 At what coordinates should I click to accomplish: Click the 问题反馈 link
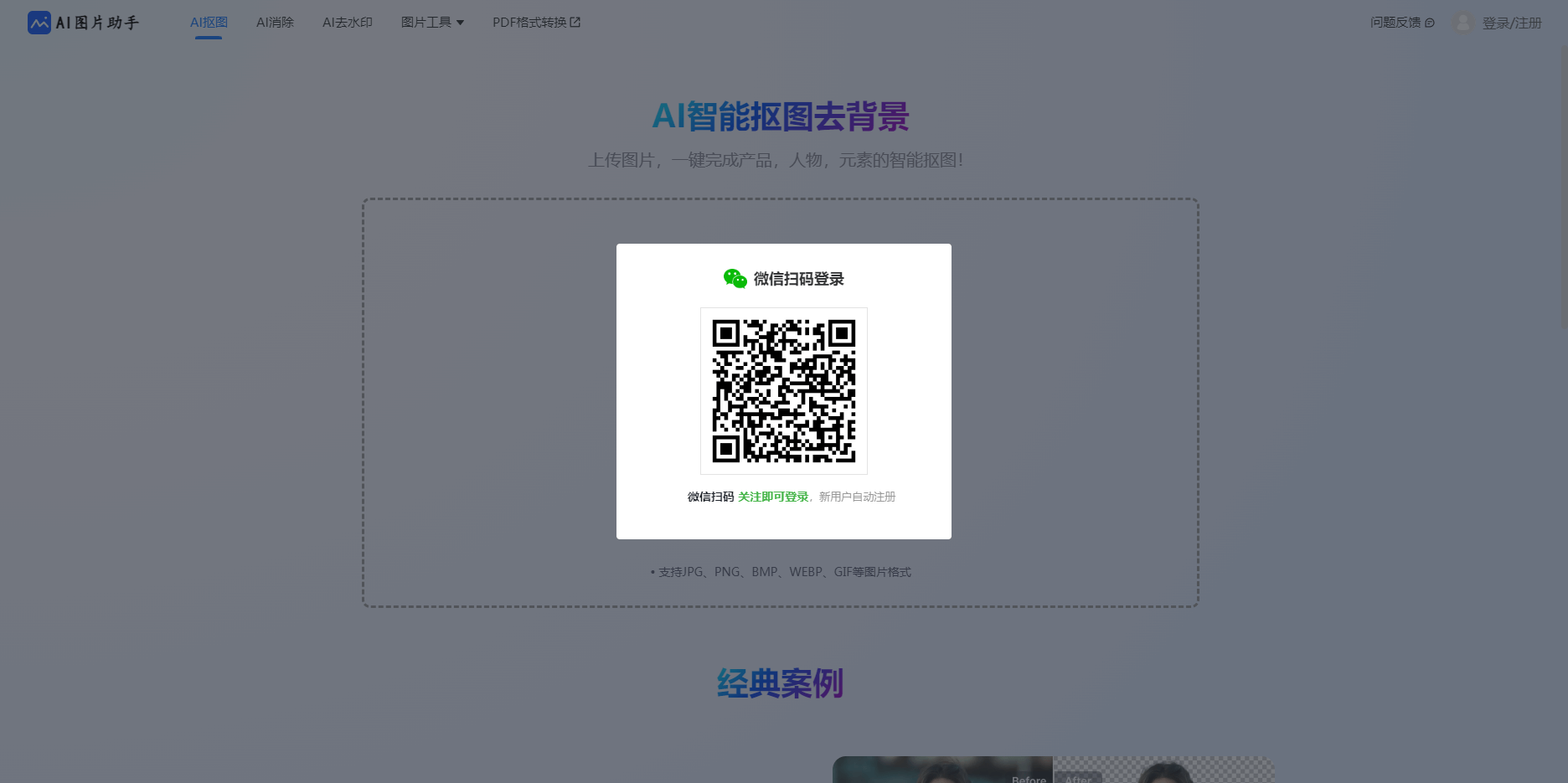[1402, 23]
